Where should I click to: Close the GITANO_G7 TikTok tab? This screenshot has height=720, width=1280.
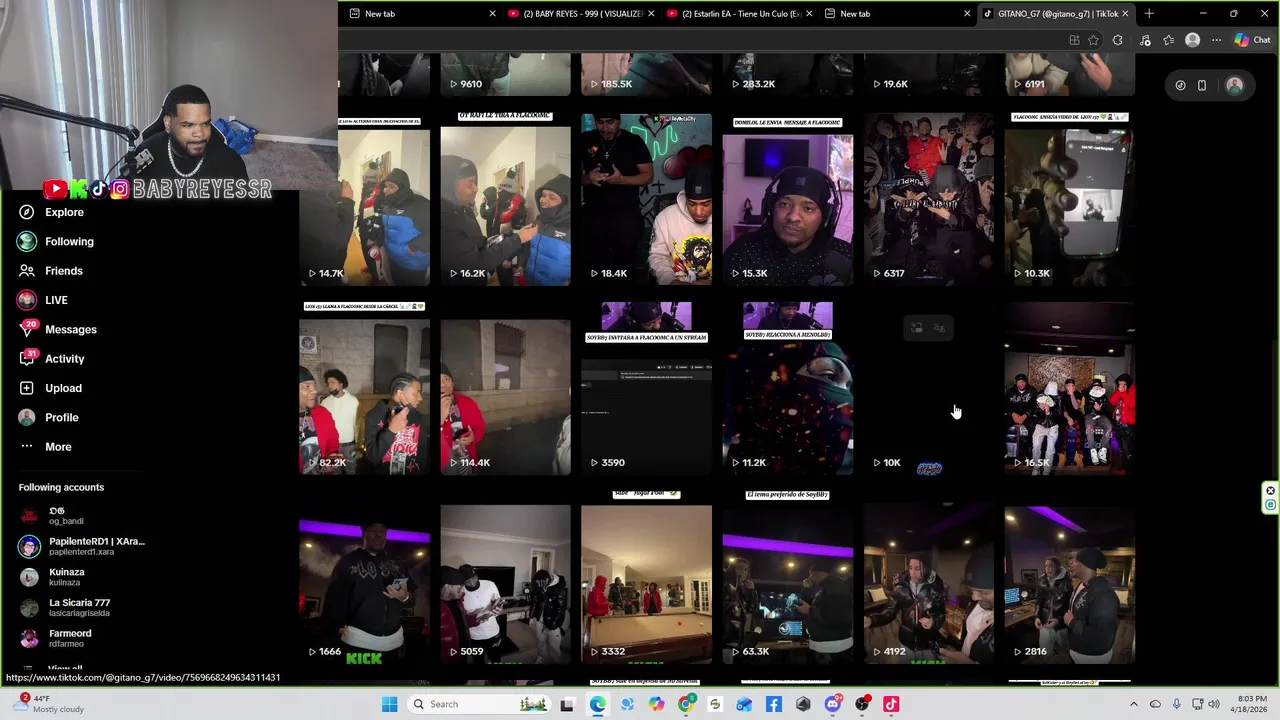coord(1125,14)
